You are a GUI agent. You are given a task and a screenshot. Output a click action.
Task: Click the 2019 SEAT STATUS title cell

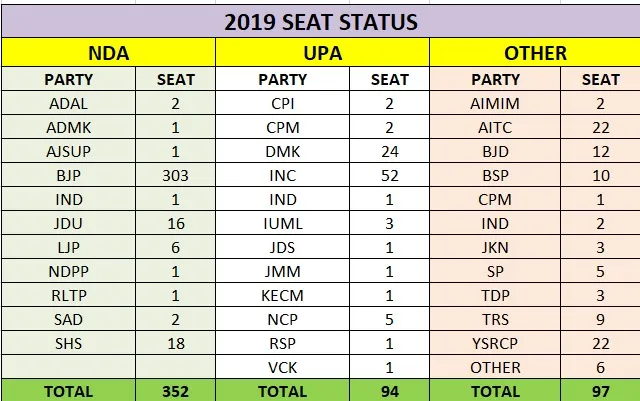point(320,21)
